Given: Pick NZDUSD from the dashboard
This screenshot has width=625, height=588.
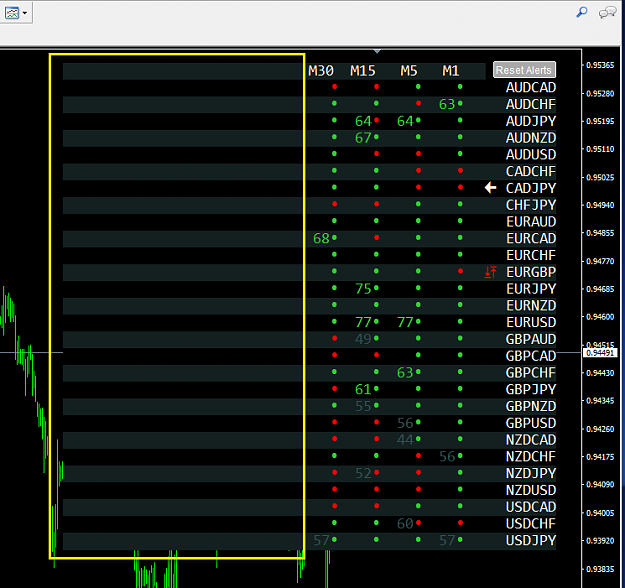Looking at the screenshot, I should [x=531, y=490].
